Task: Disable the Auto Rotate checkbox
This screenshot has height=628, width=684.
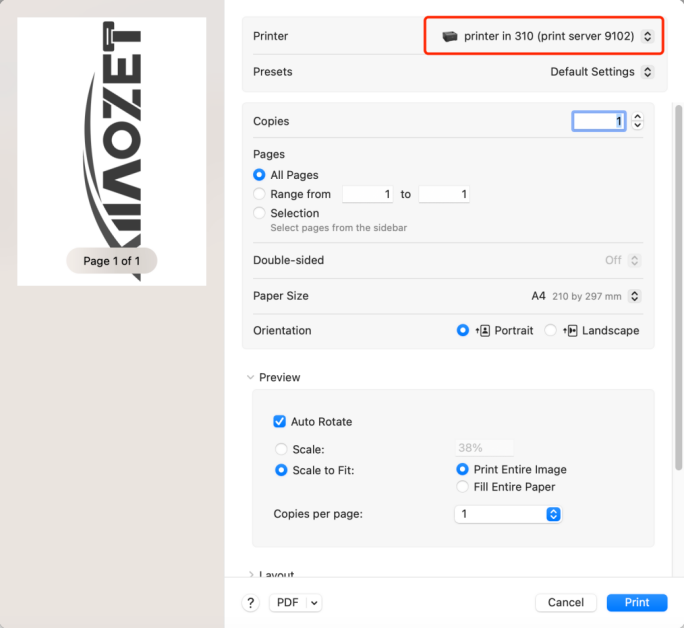Action: 280,422
